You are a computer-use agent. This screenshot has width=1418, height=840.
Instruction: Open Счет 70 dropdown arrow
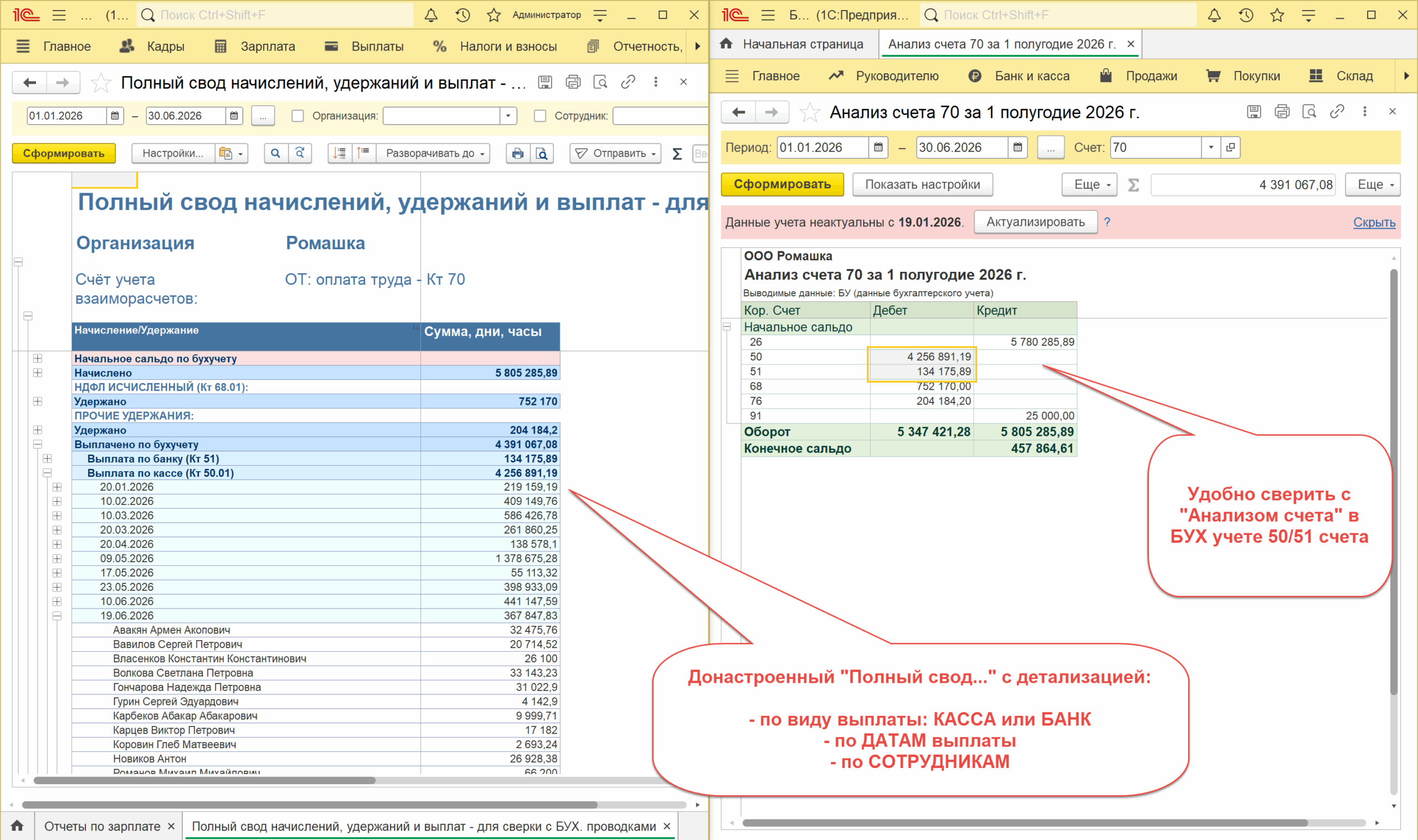click(x=1211, y=148)
